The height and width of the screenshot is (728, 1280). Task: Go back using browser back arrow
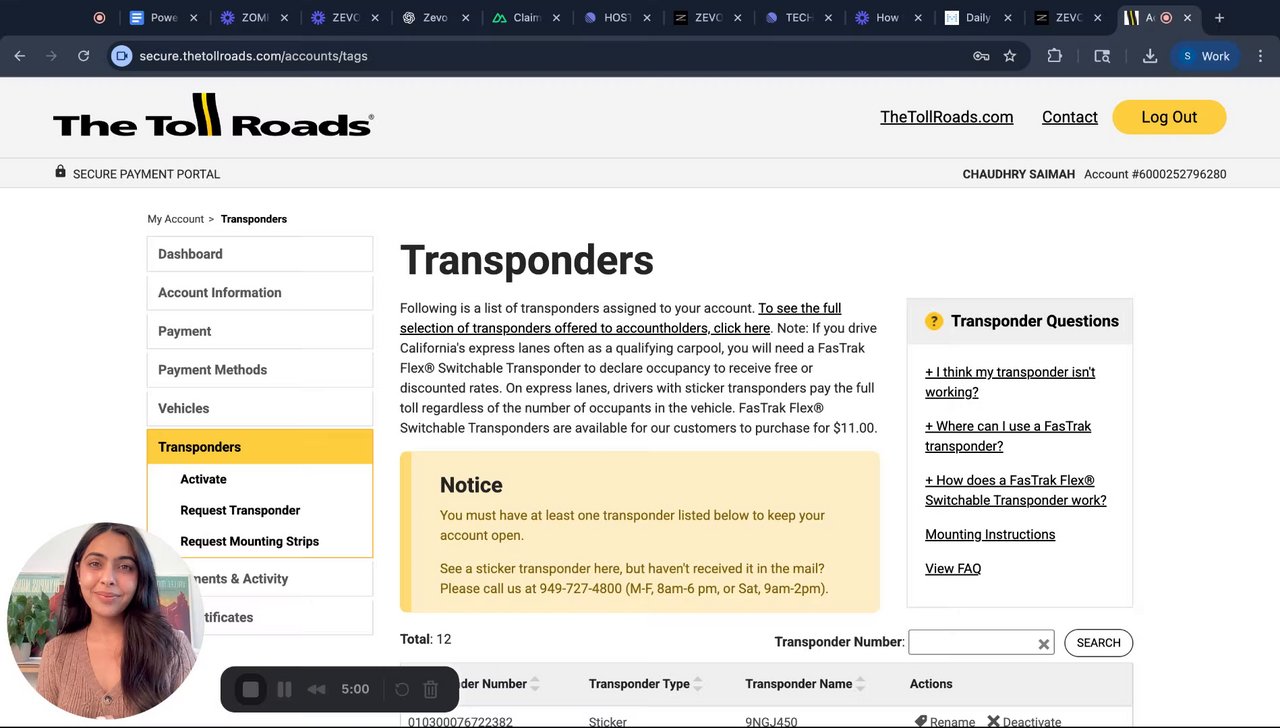coord(20,56)
